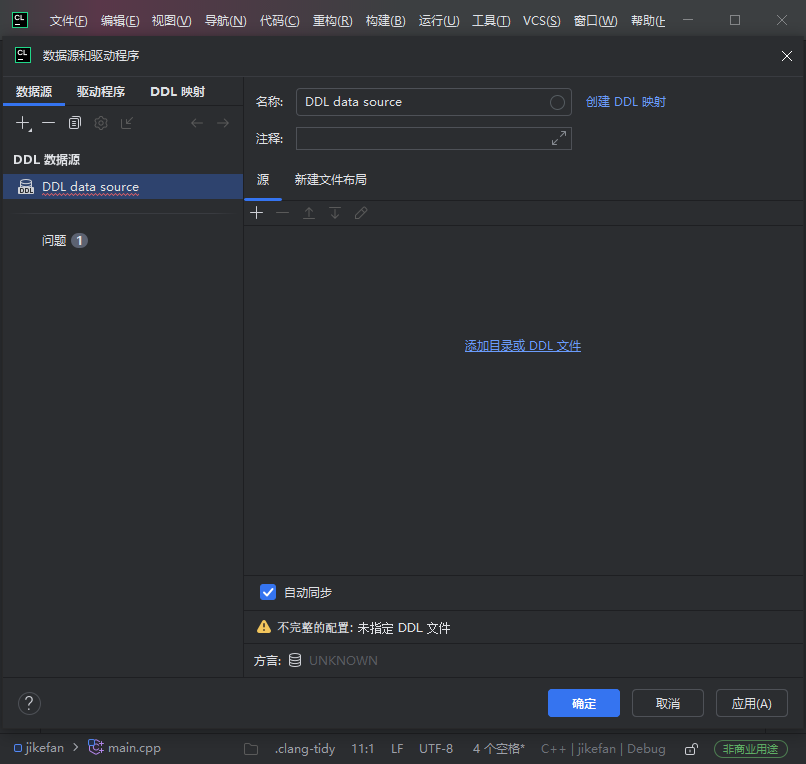Switch to the 驱动程序 tab
Viewport: 806px width, 764px height.
tap(101, 92)
